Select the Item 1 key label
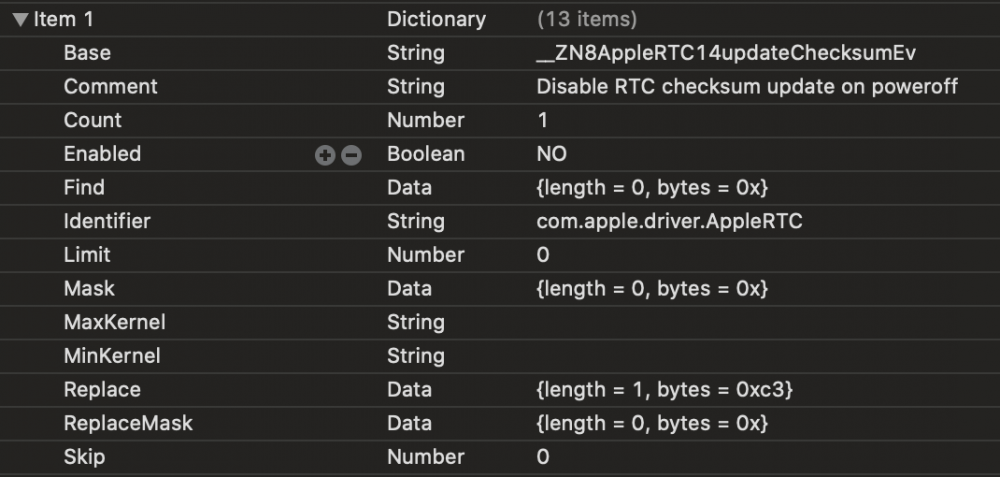This screenshot has width=1000, height=477. click(63, 20)
